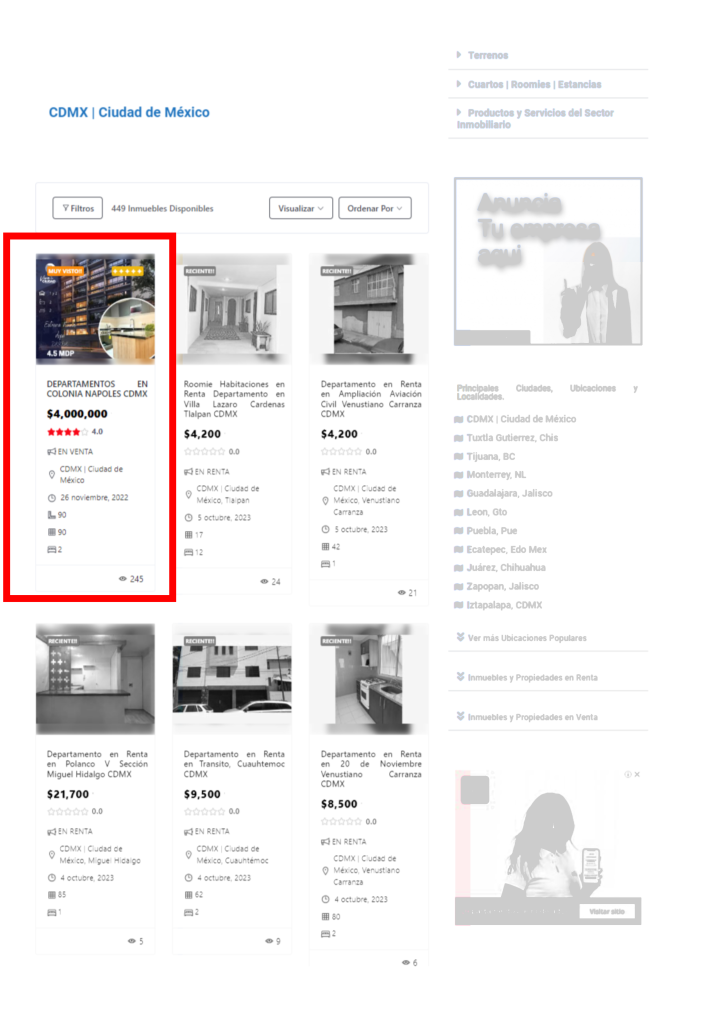Screen dimensions: 727x1024
Task: Click the eye views icon showing 245
Action: click(123, 579)
